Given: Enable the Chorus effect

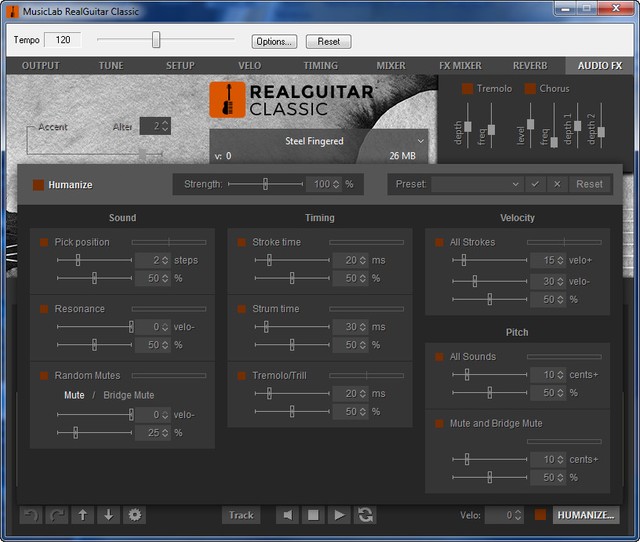Looking at the screenshot, I should coord(530,89).
